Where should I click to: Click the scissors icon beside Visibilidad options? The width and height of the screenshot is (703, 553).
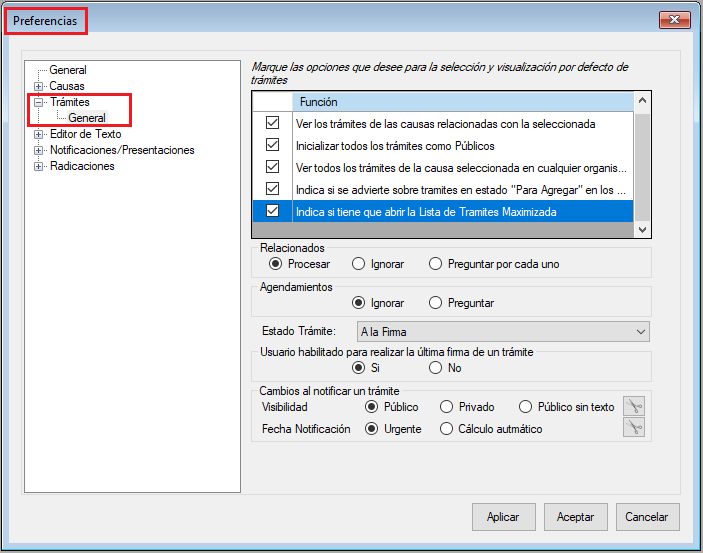coord(632,407)
